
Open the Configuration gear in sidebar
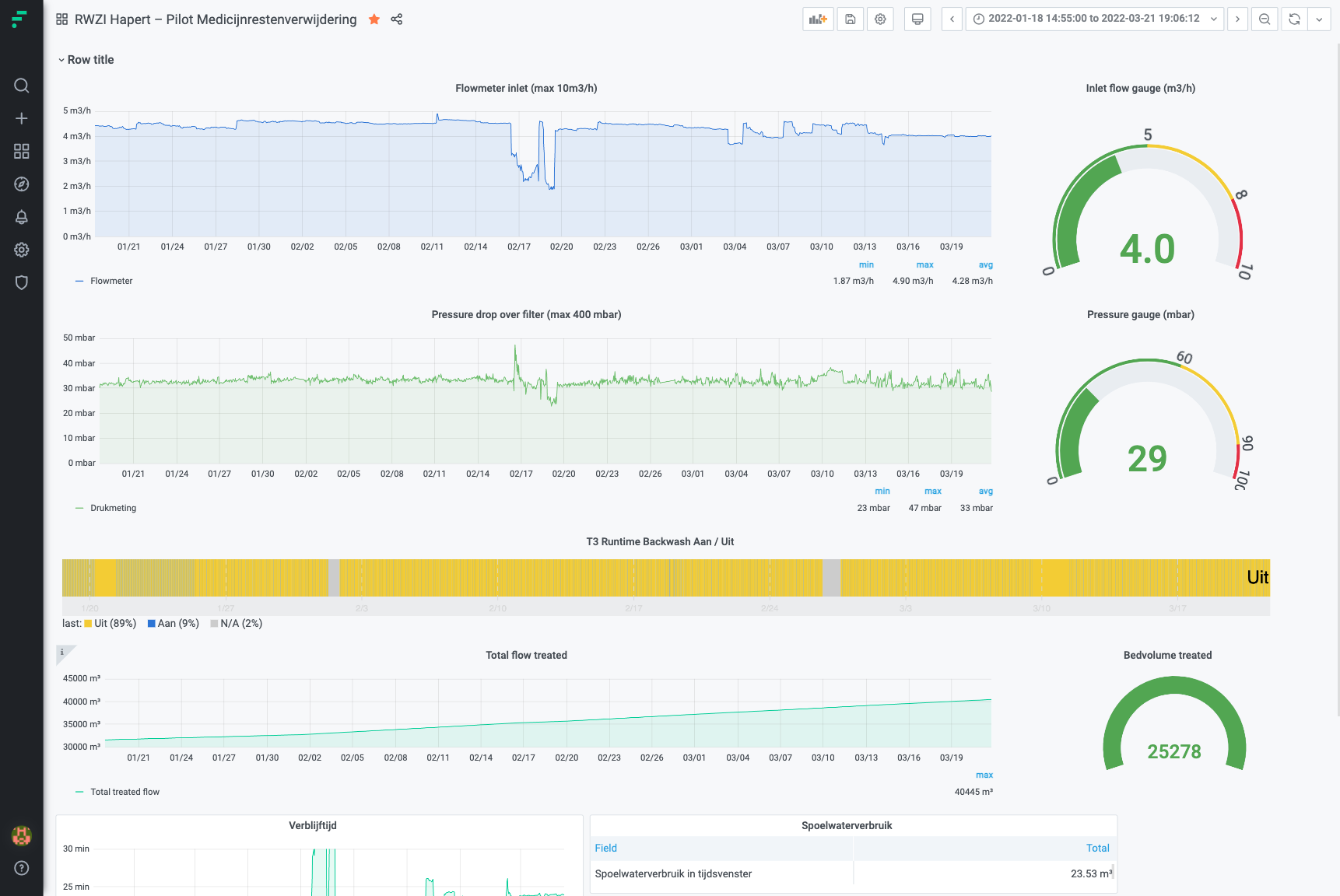(x=22, y=250)
